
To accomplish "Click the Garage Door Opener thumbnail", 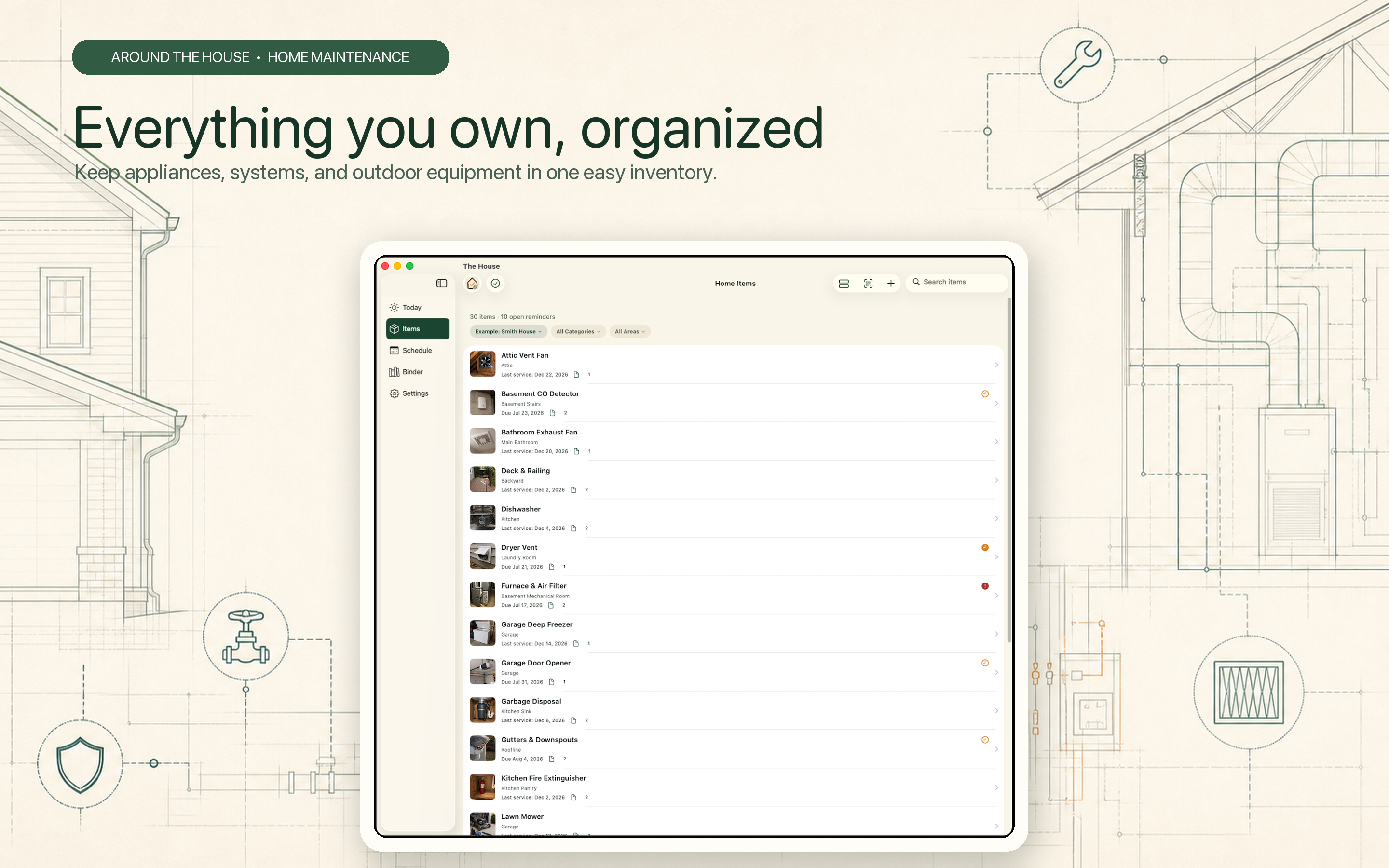I will click(482, 672).
